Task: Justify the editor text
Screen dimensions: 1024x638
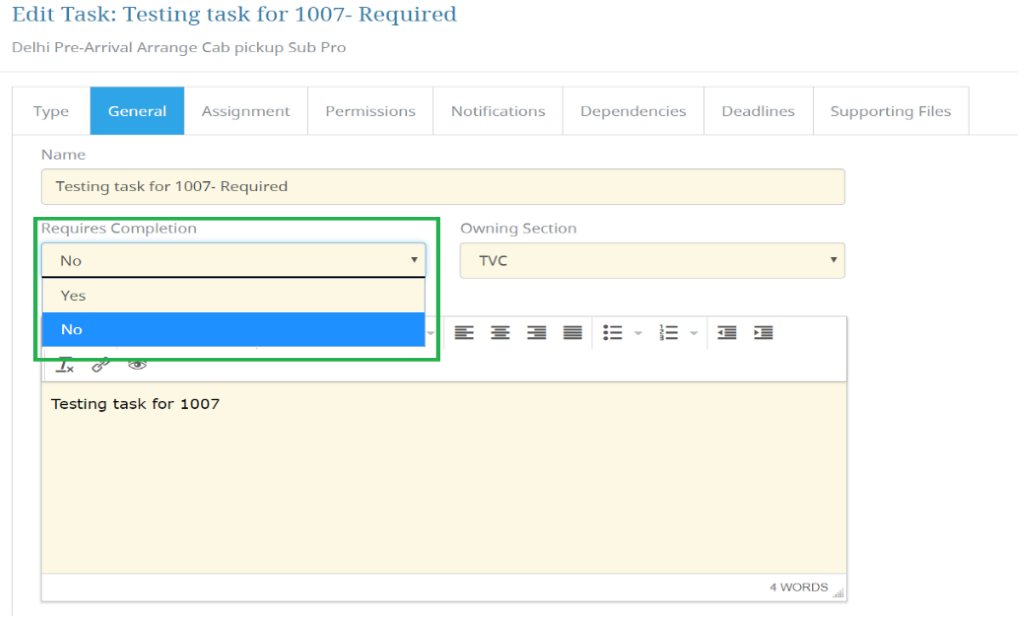Action: coord(573,333)
